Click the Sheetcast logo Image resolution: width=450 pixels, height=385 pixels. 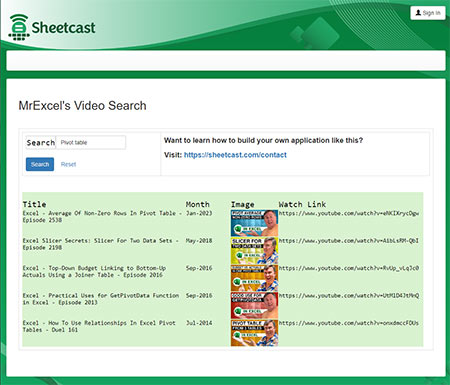pyautogui.click(x=52, y=27)
